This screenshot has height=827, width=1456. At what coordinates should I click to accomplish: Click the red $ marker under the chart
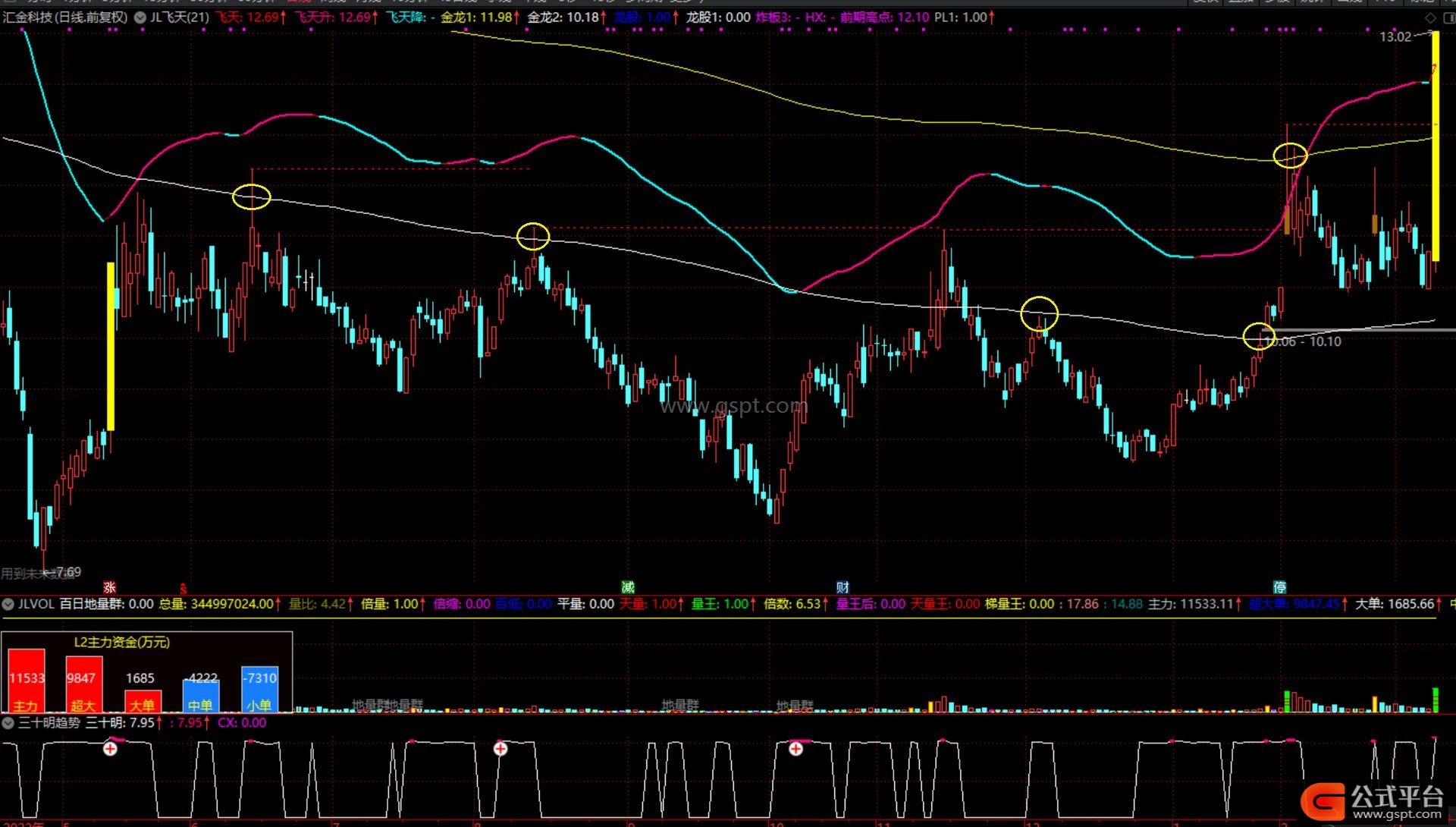pos(184,588)
